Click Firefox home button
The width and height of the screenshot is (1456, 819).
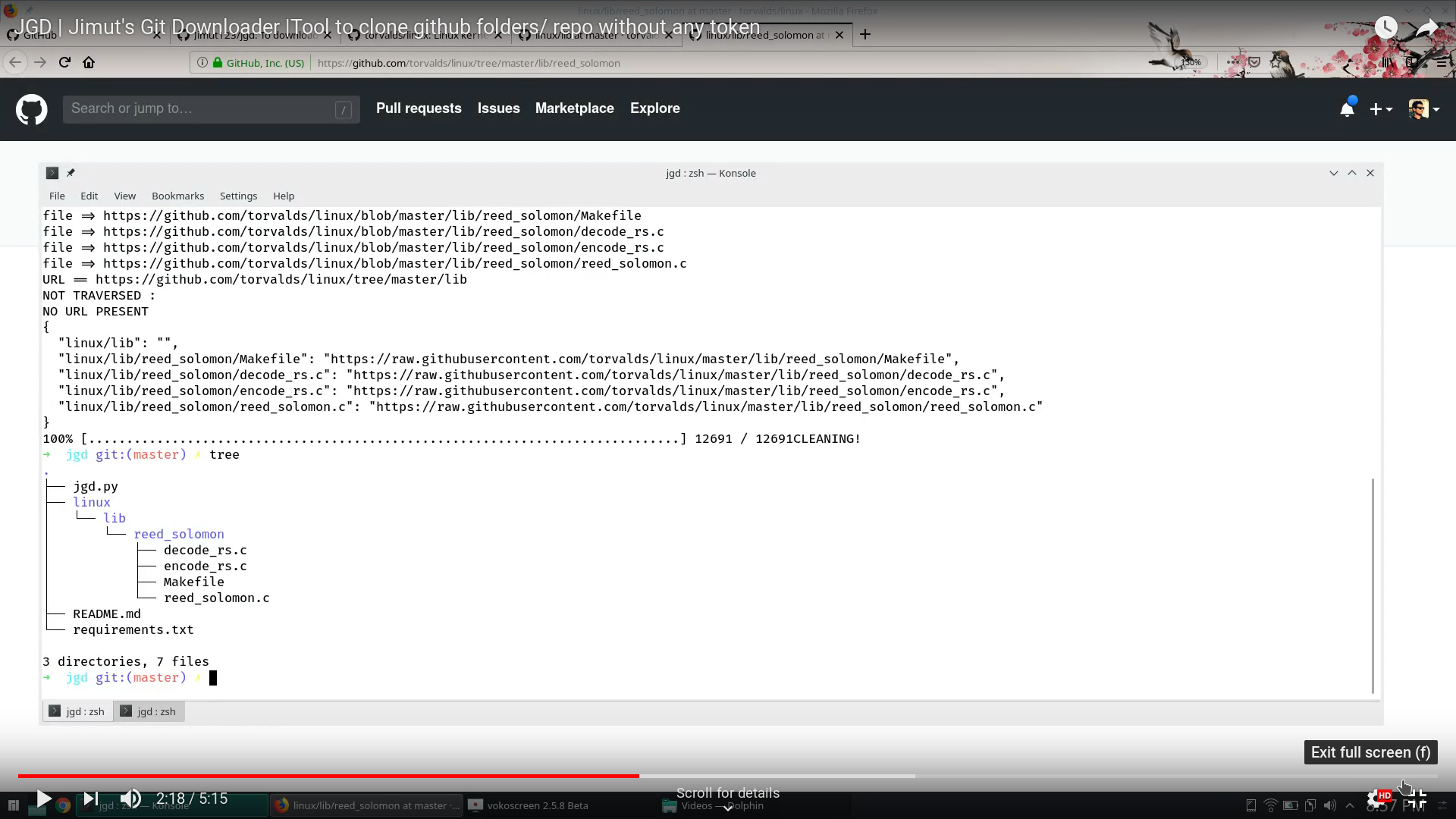tap(89, 63)
